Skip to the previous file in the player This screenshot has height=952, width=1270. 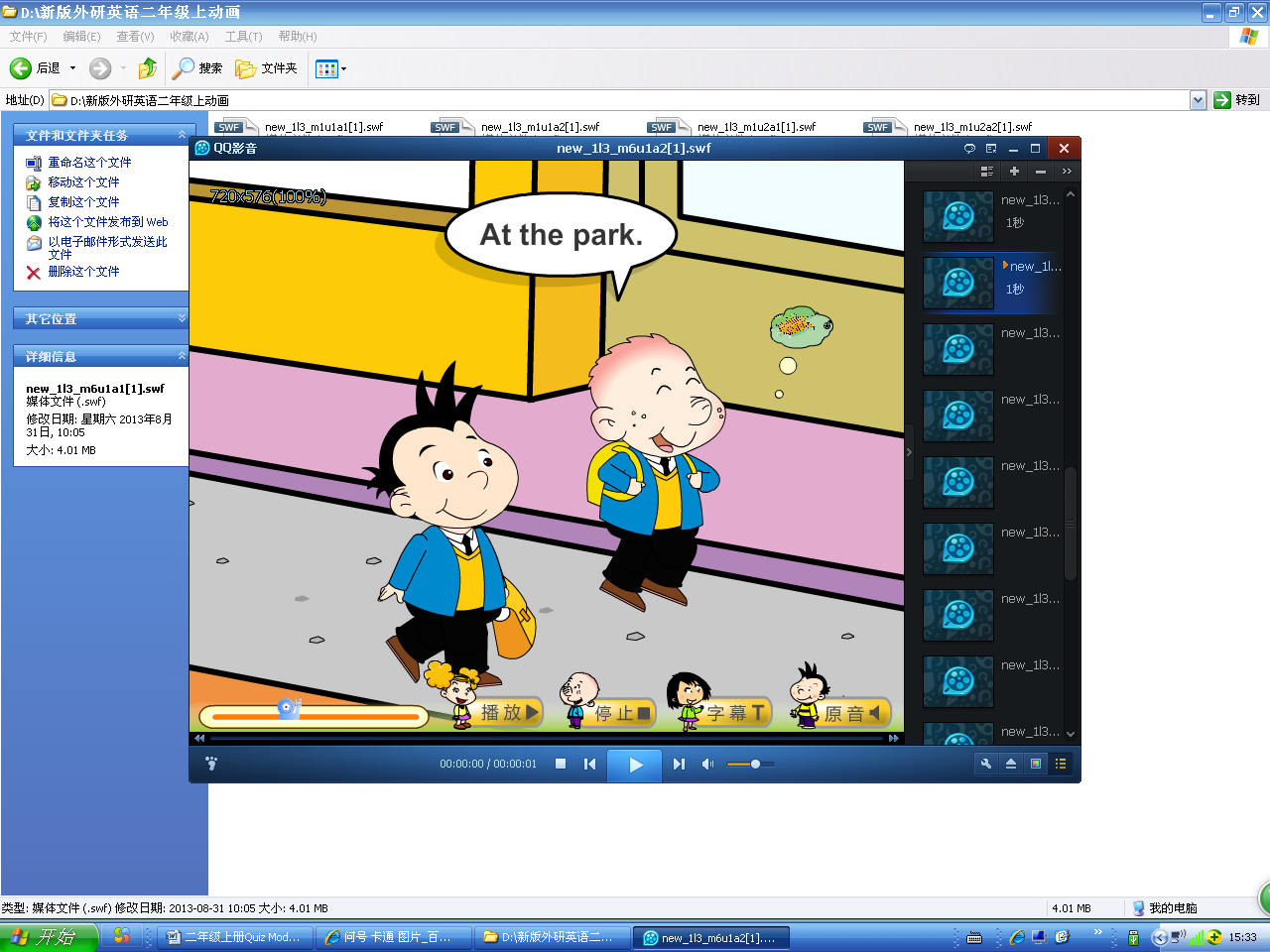590,764
